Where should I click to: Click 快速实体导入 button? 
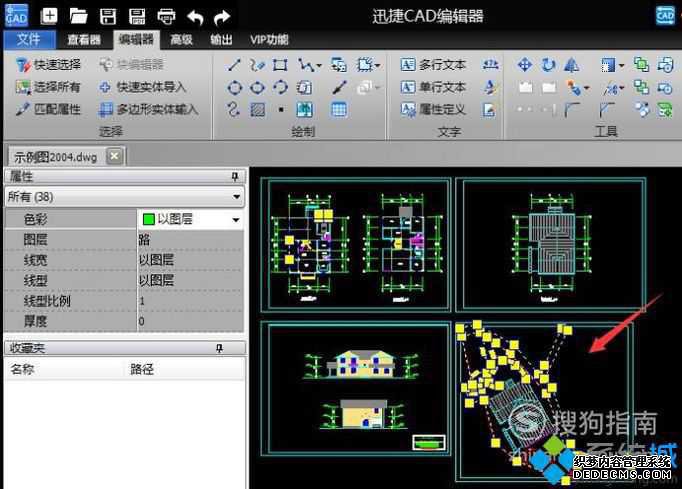click(x=143, y=87)
